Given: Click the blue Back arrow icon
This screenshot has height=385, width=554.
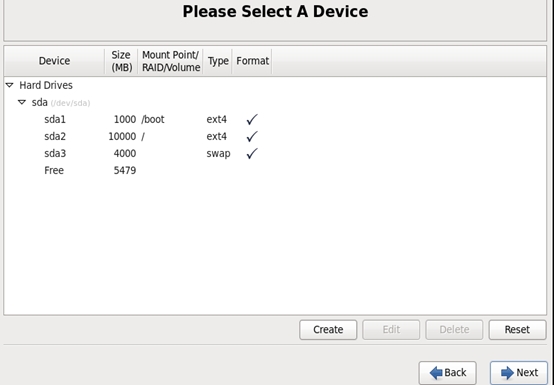Looking at the screenshot, I should click(436, 373).
